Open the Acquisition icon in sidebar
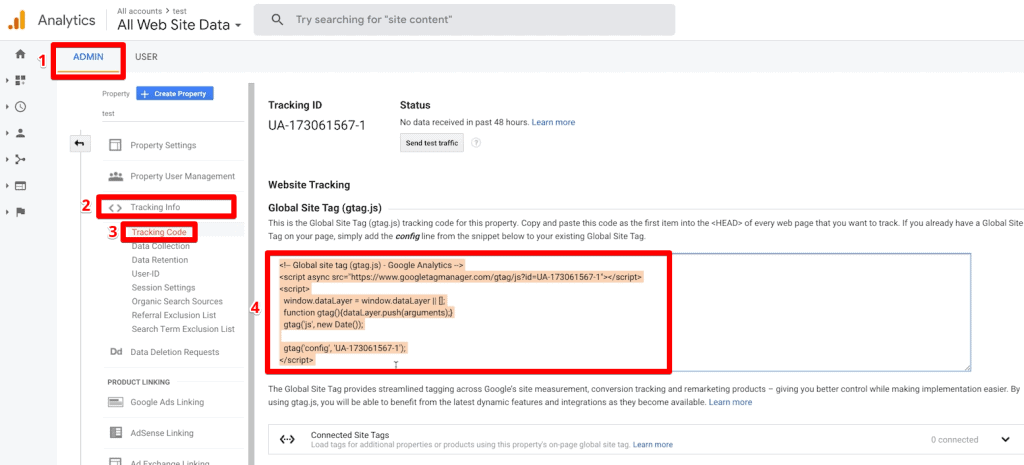Screen dimensions: 1024x465 20,159
